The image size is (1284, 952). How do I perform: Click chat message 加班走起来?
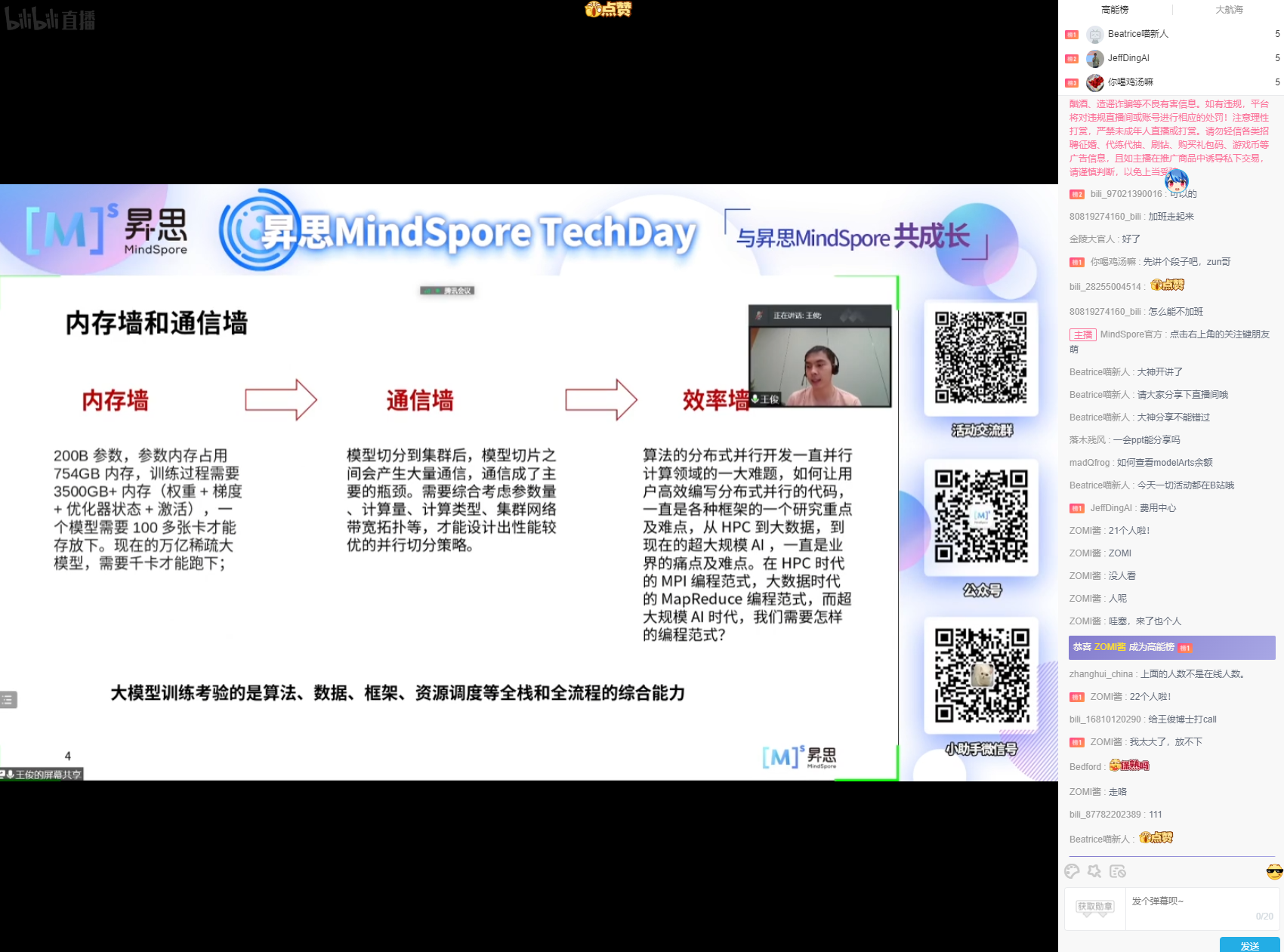1171,217
